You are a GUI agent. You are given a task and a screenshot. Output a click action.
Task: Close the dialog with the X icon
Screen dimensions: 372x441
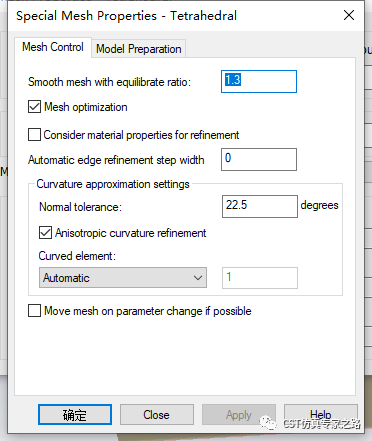coord(349,15)
